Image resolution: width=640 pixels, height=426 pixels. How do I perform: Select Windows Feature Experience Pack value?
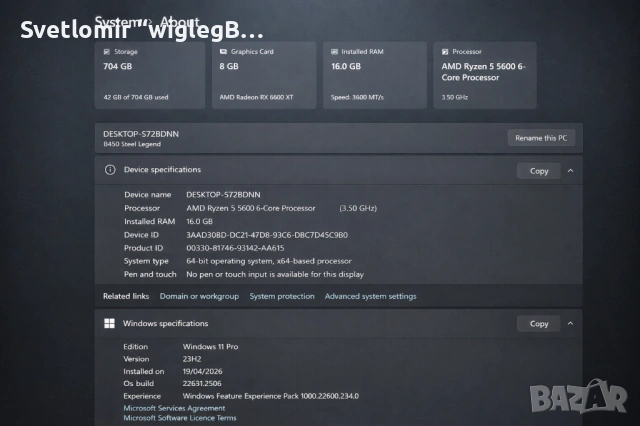(x=271, y=396)
